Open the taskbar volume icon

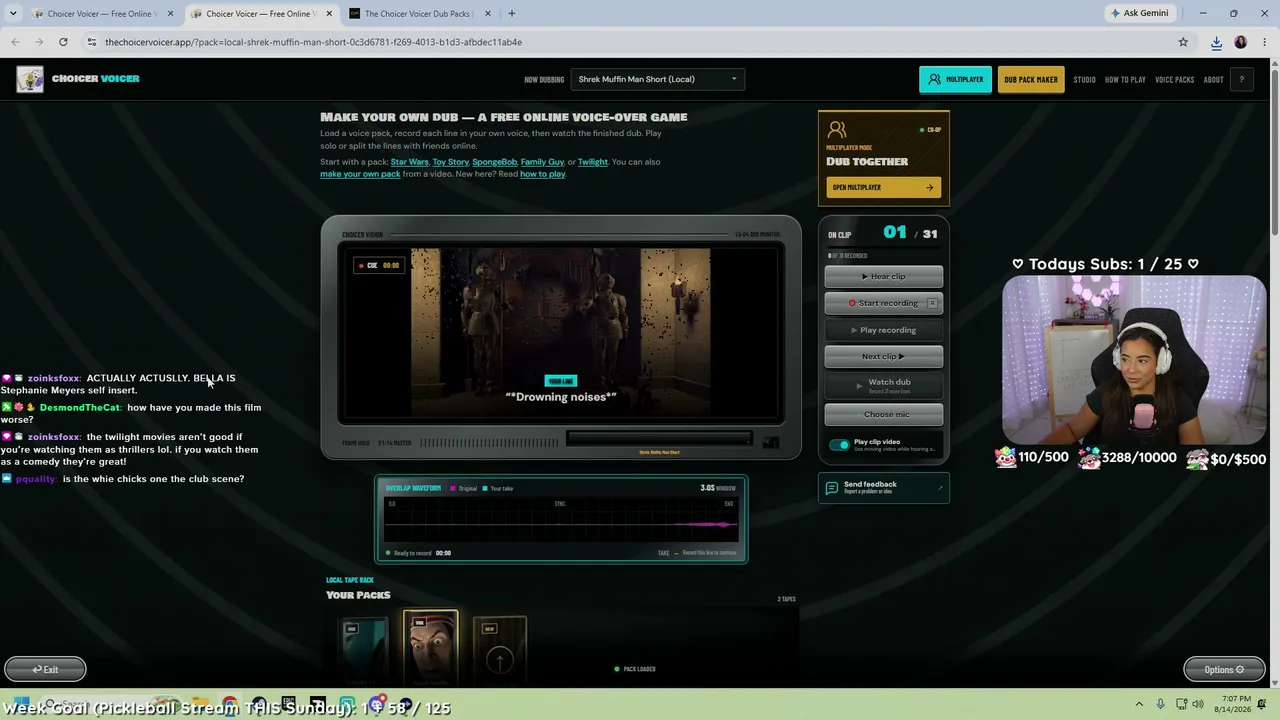1199,704
